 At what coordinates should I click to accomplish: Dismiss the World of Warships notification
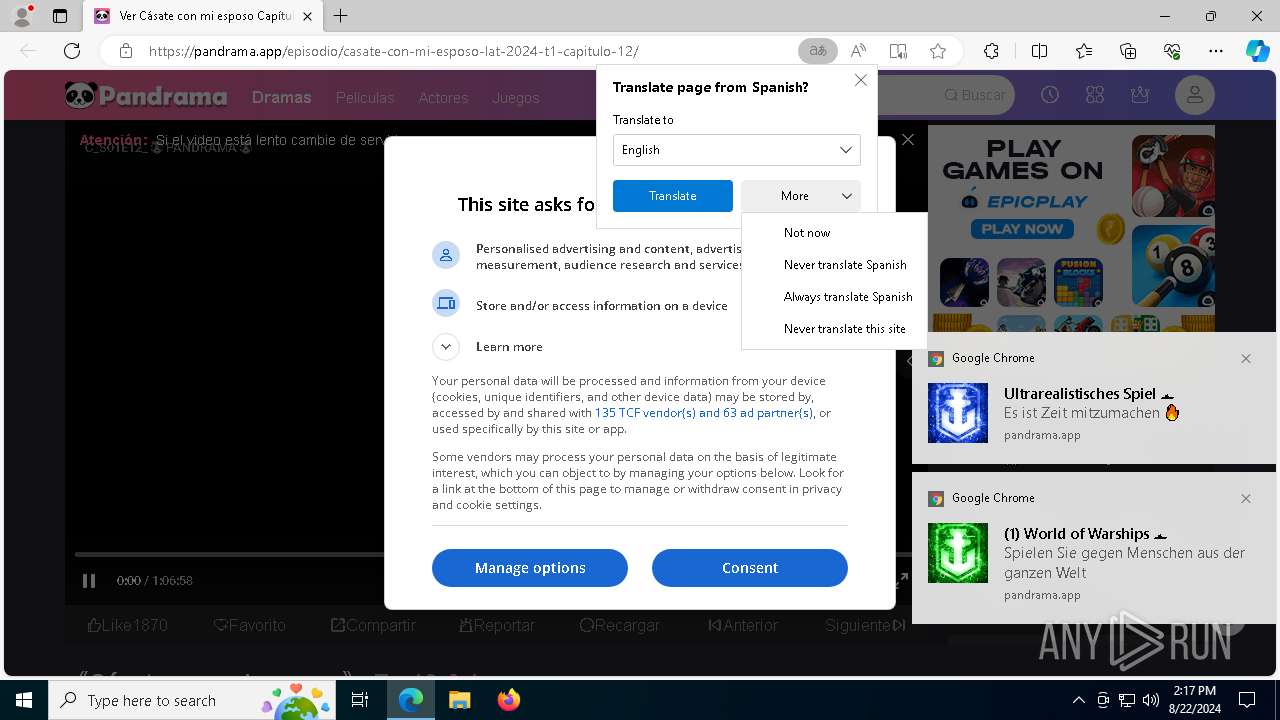1246,498
